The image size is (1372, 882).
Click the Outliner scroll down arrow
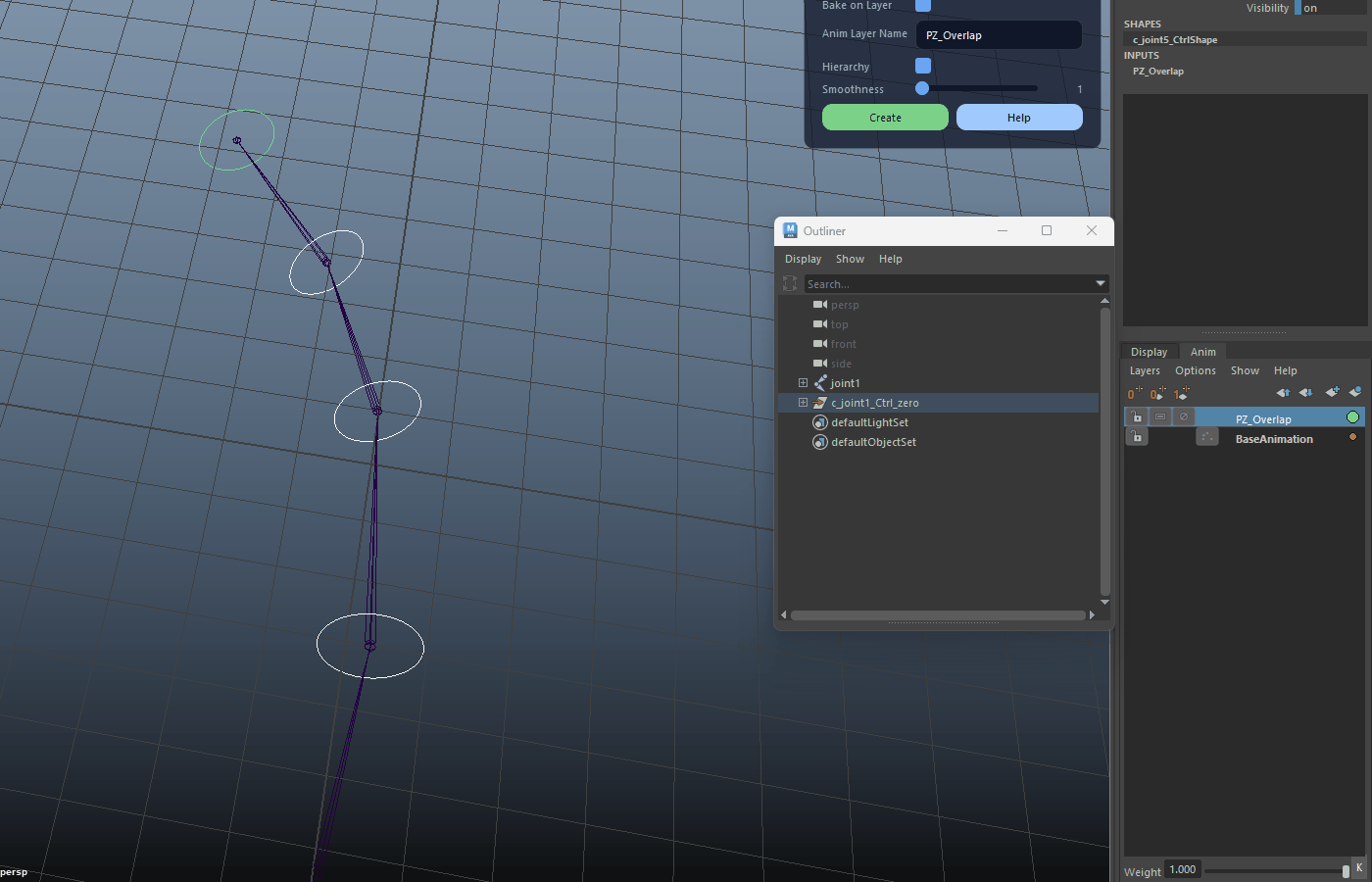point(1104,603)
